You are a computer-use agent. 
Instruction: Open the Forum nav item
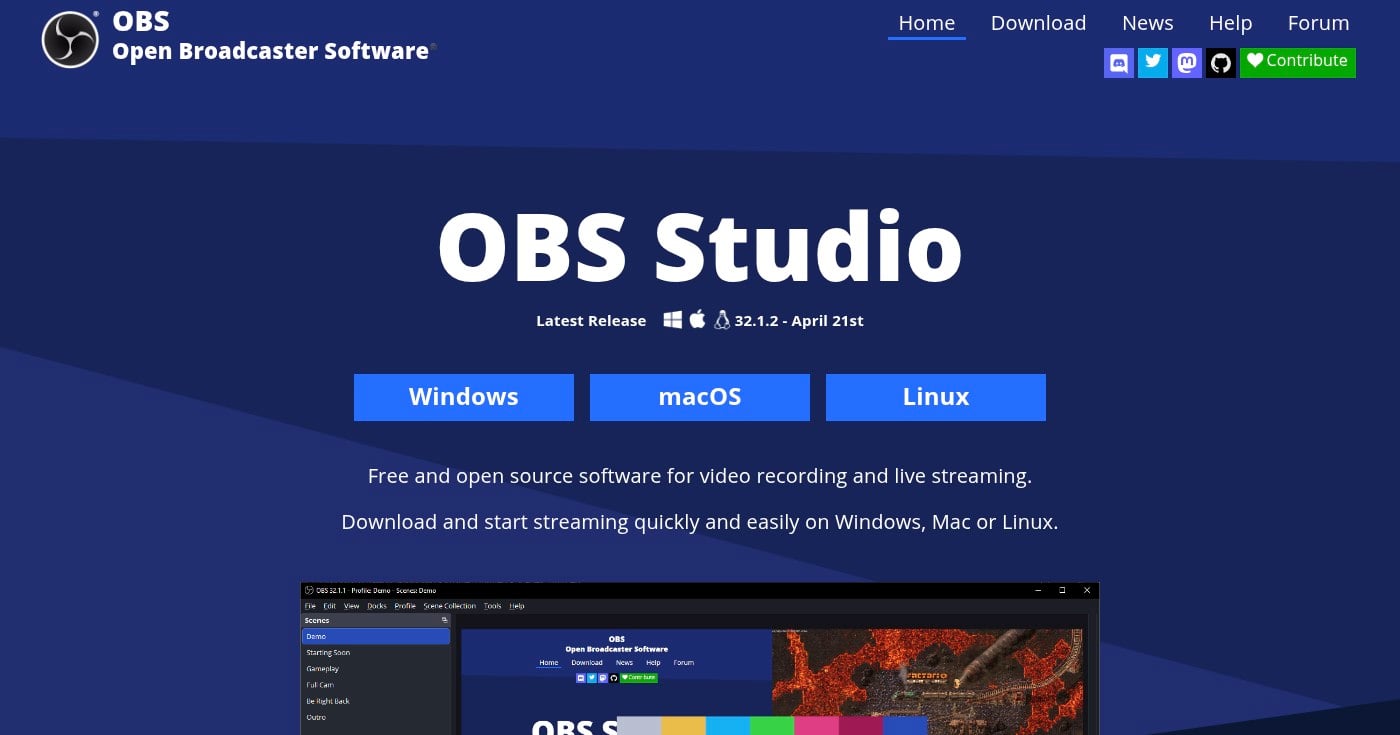pos(1318,23)
